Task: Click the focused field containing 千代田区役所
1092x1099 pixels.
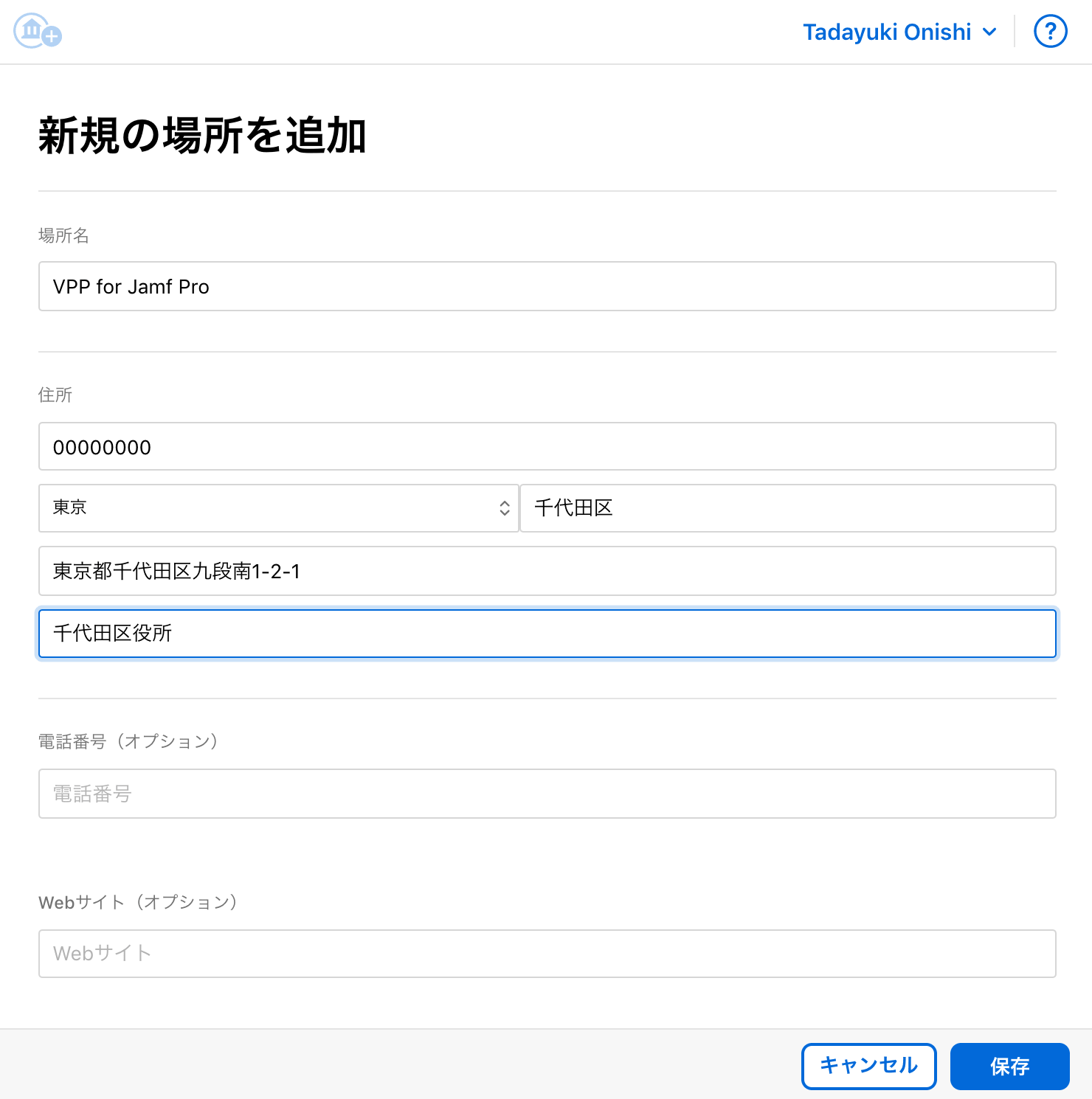Action: 547,634
